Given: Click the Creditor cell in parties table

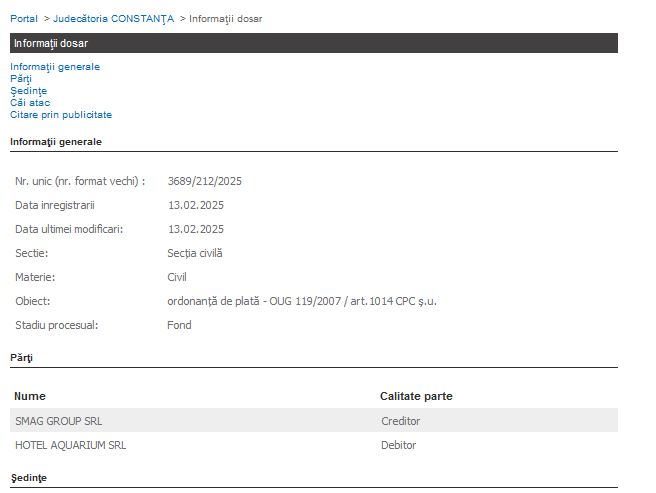Looking at the screenshot, I should pos(400,421).
